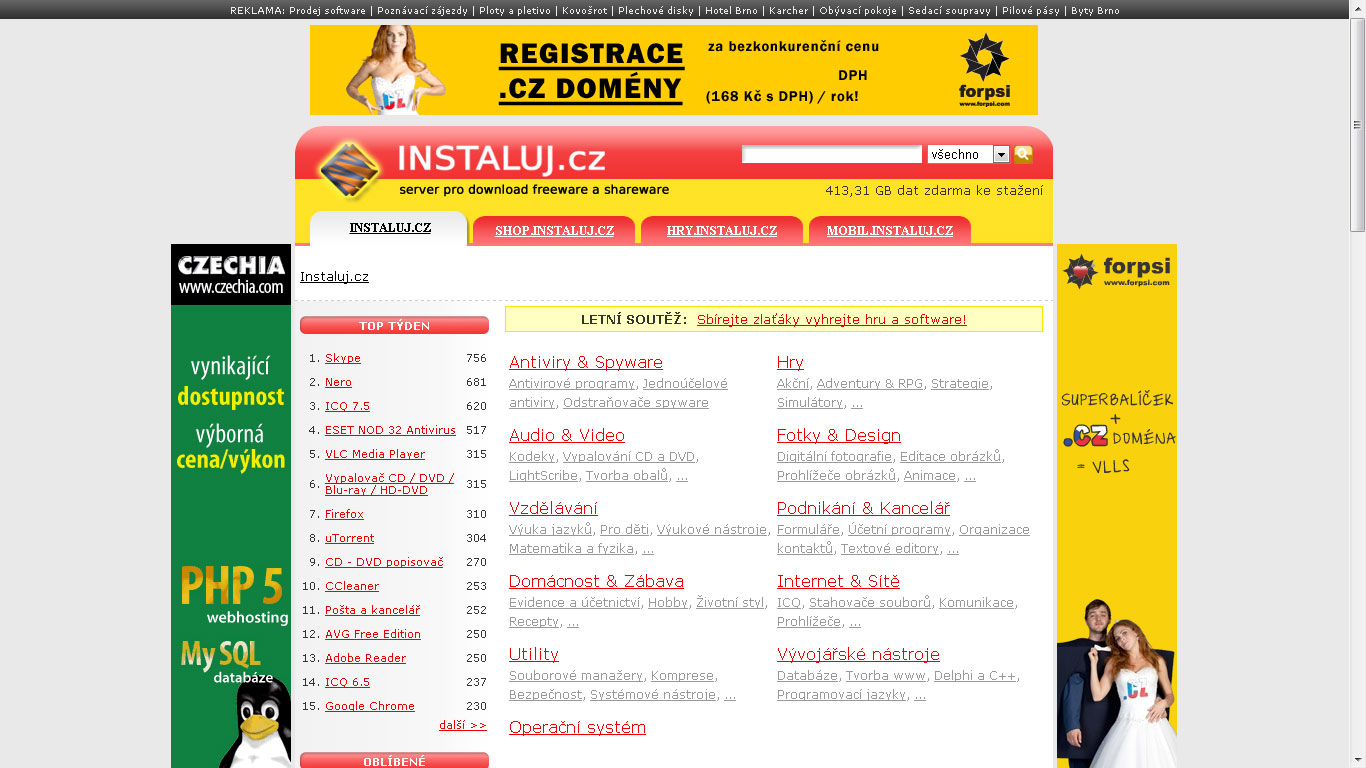The image size is (1366, 768).
Task: Click the forpsi Superbalíček side banner
Action: [1117, 506]
